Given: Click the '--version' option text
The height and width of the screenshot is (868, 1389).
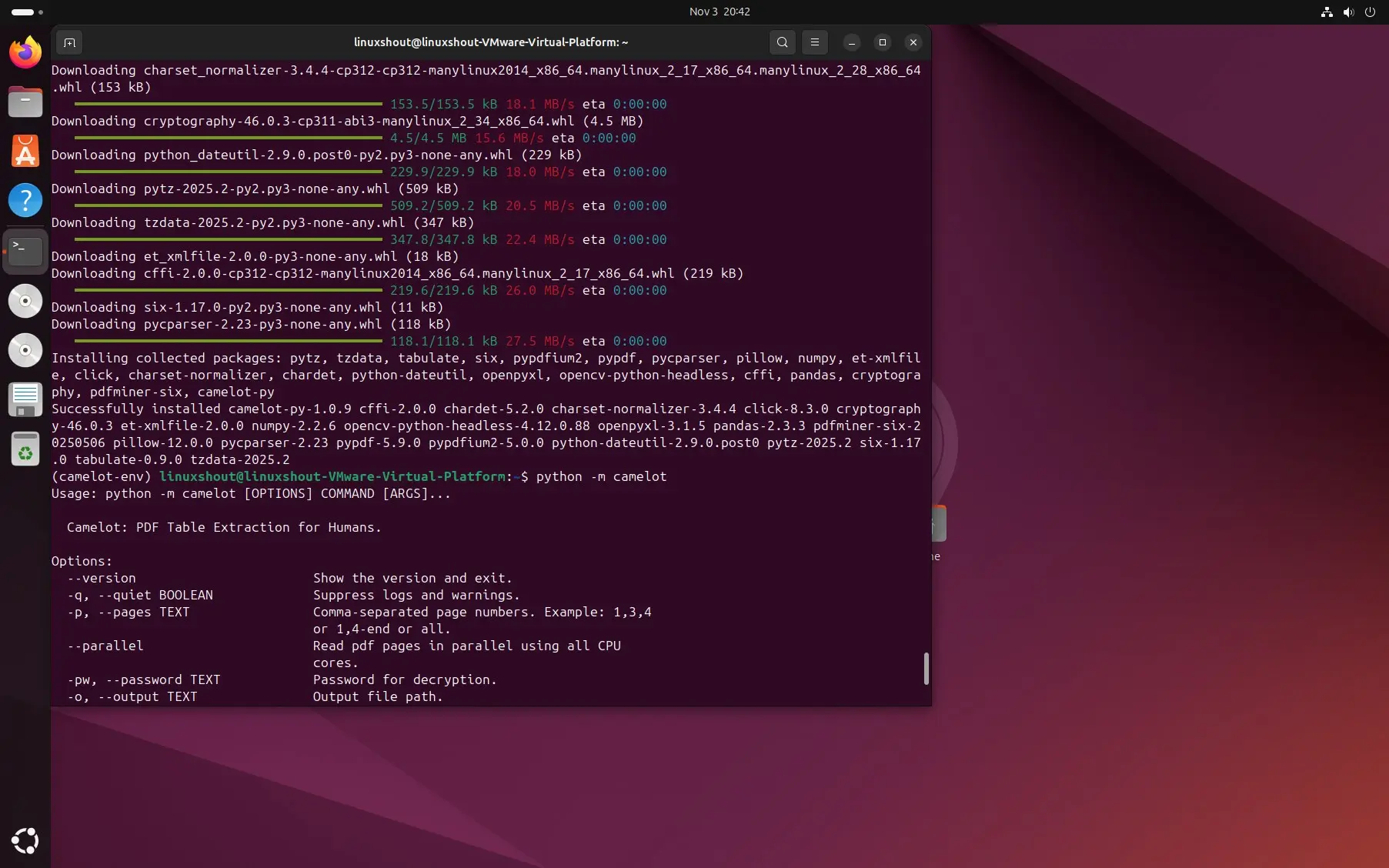Looking at the screenshot, I should point(102,578).
